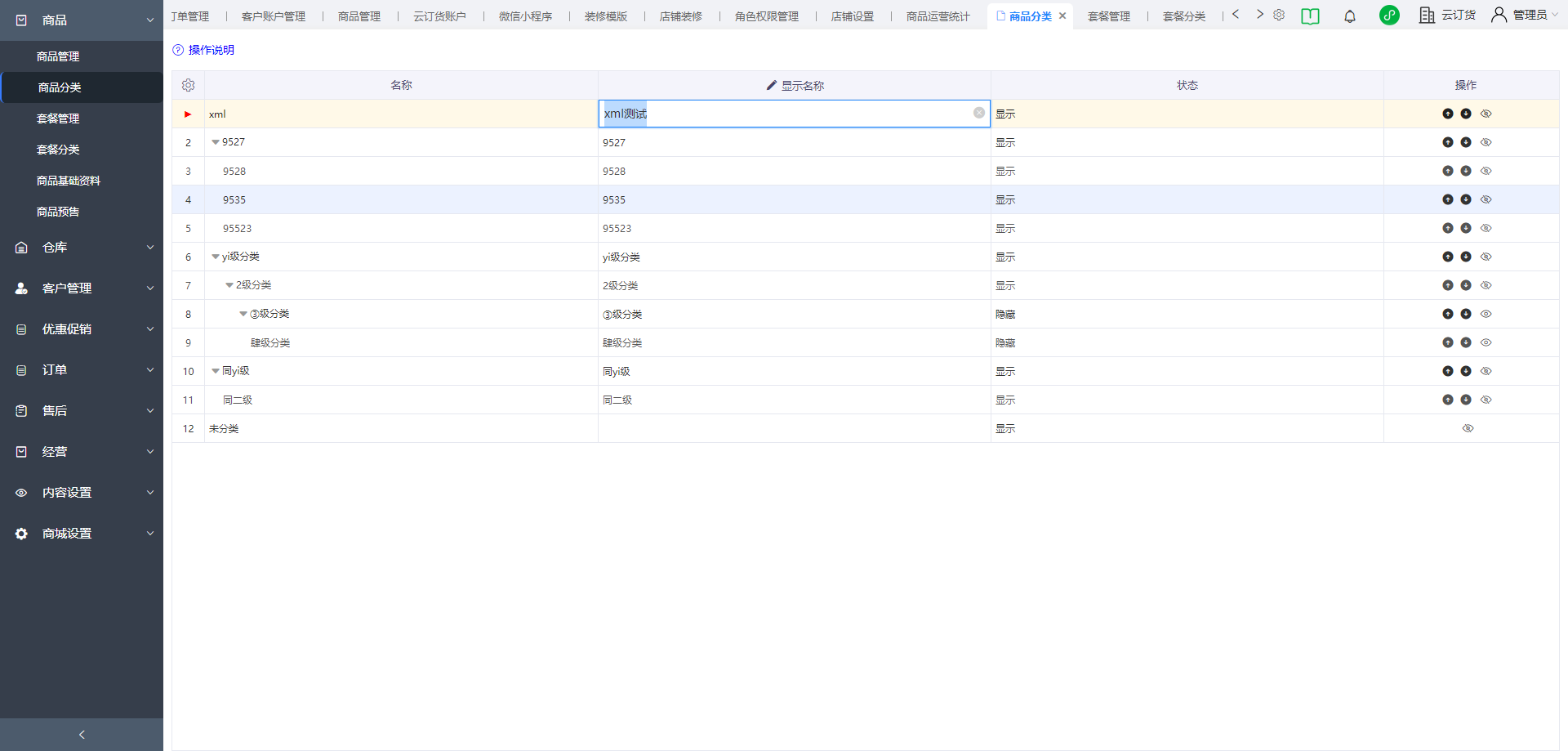Image resolution: width=1568 pixels, height=751 pixels.
Task: Move the 9527 row down
Action: [x=1466, y=142]
